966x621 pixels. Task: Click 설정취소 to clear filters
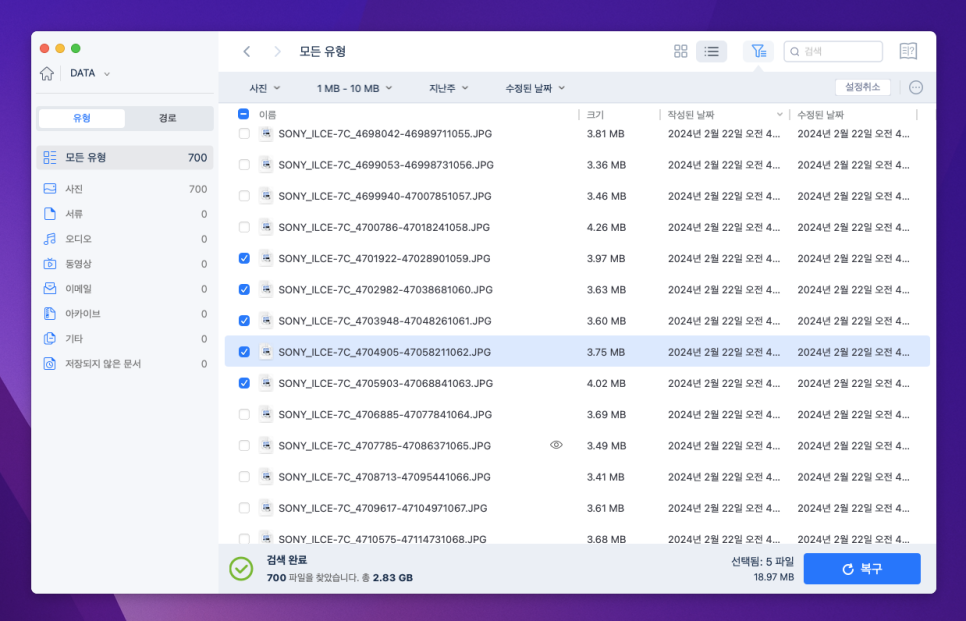coord(862,87)
